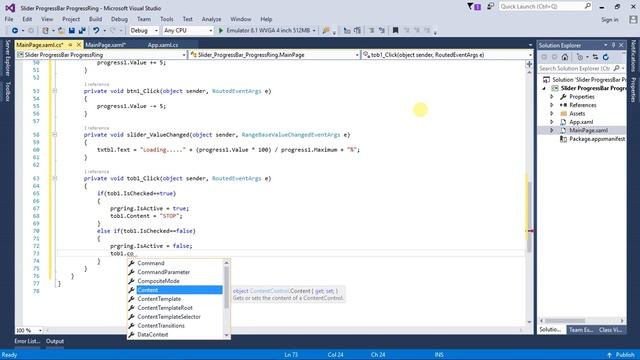
Task: Expand the Properties node in Solution Explorer
Action: coord(552,97)
